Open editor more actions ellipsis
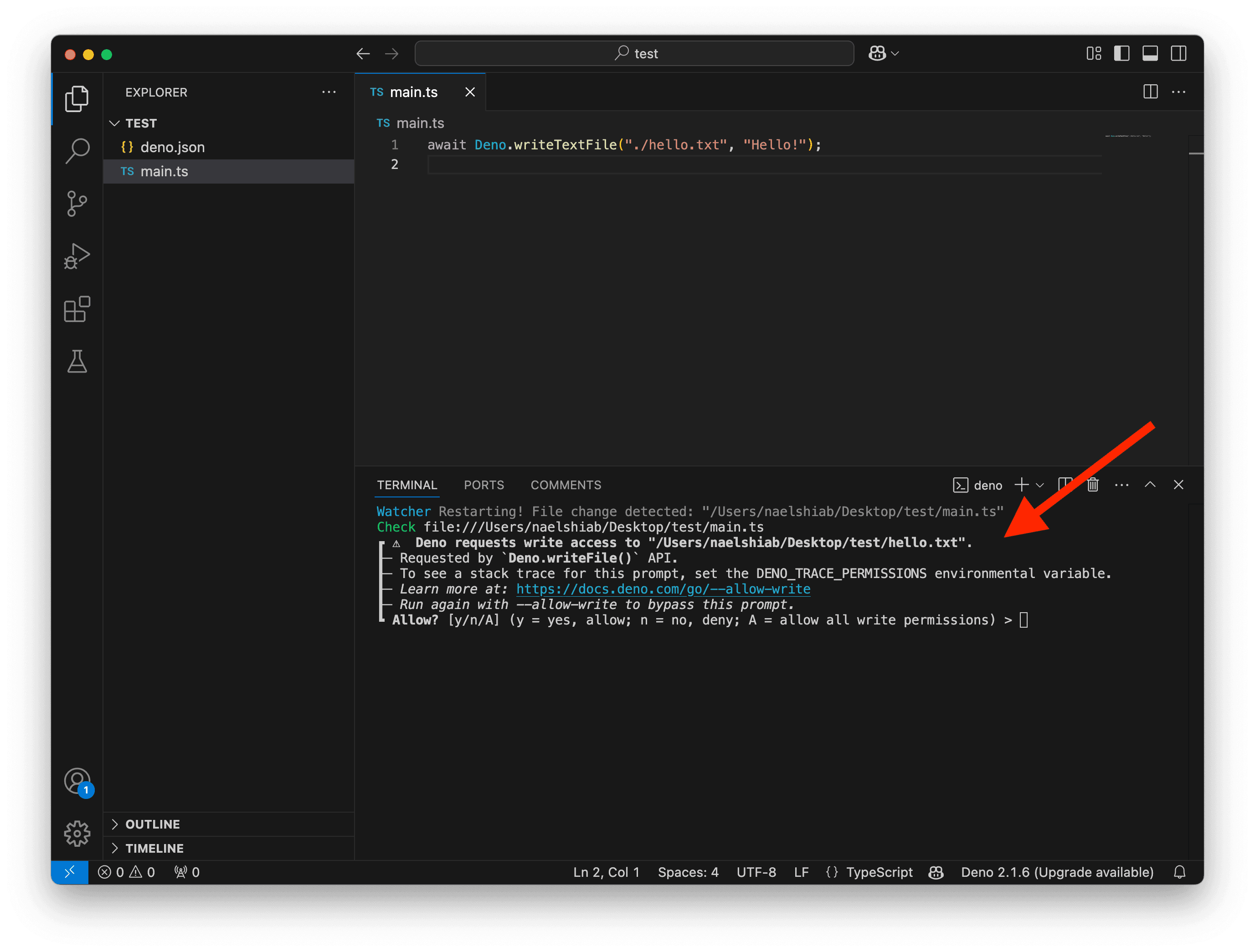This screenshot has height=952, width=1255. [x=1179, y=92]
